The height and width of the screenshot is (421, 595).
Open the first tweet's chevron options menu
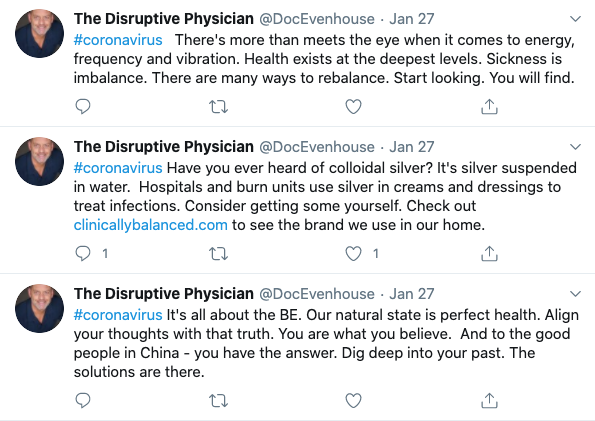click(x=576, y=19)
